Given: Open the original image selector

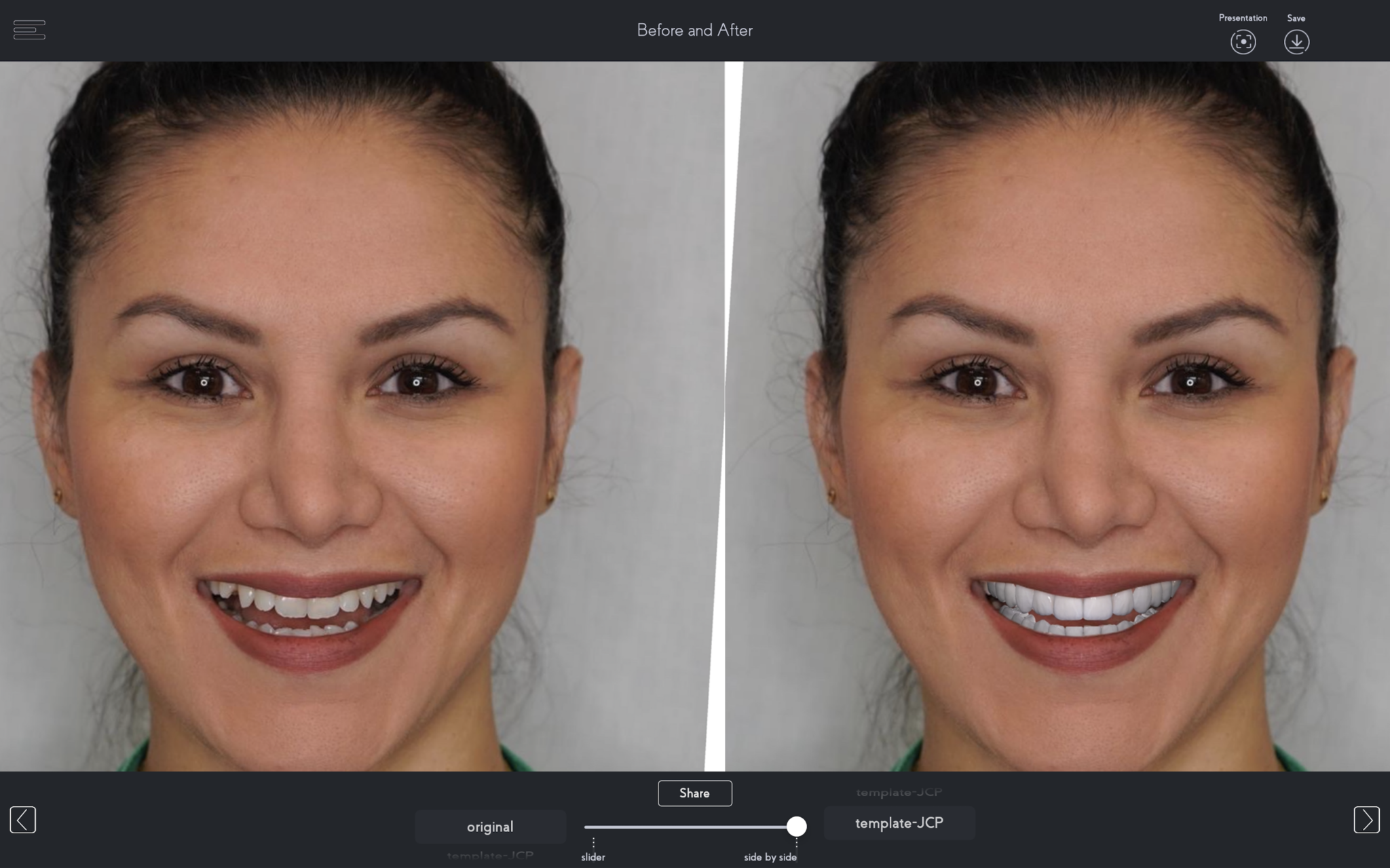Looking at the screenshot, I should [x=490, y=826].
